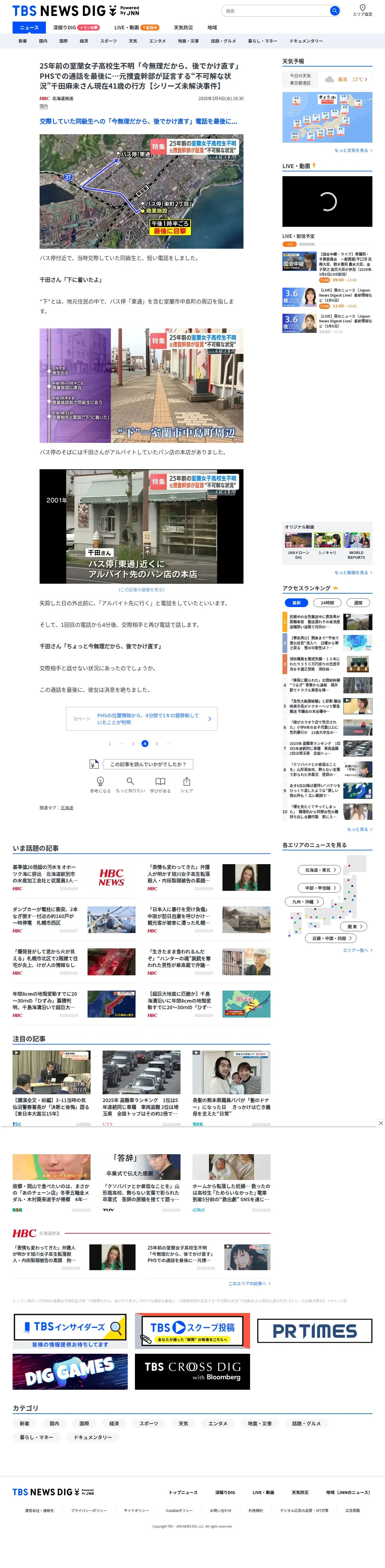Open the TBSインサイダーズ banner
Image resolution: width=385 pixels, height=1568 pixels.
pyautogui.click(x=70, y=1331)
